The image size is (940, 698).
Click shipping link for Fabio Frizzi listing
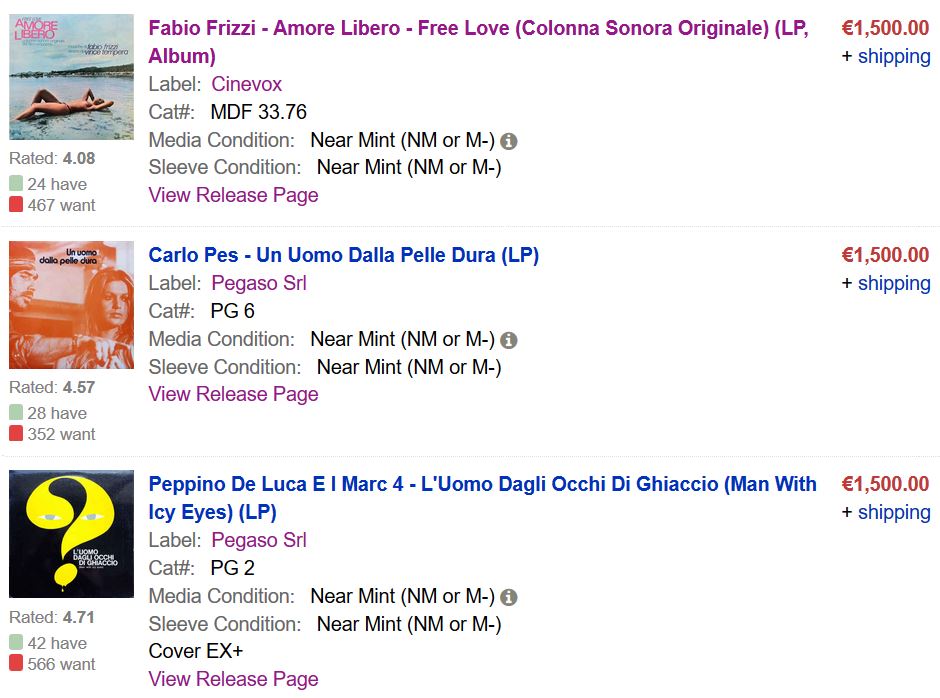pos(894,56)
